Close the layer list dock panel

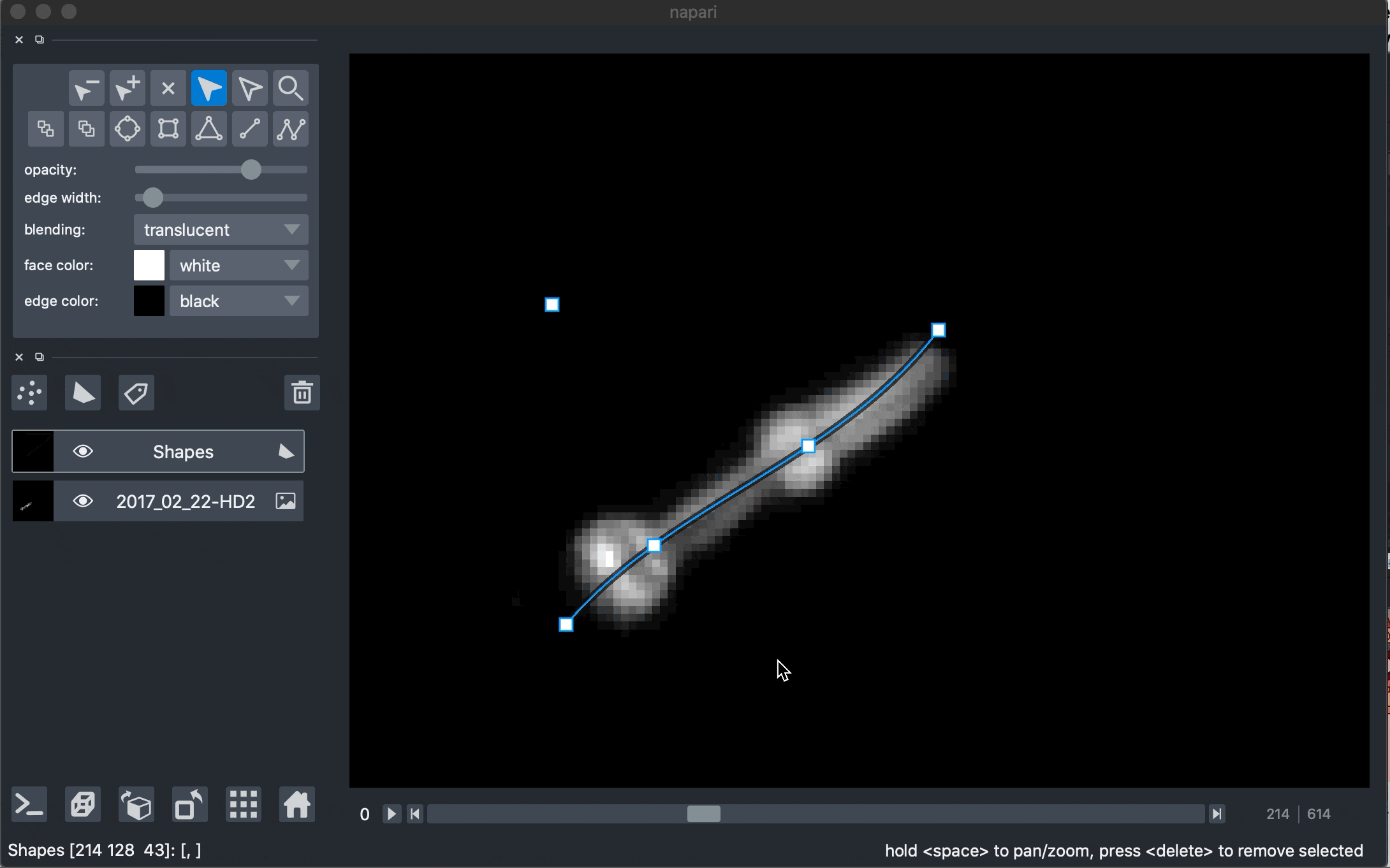(x=19, y=357)
